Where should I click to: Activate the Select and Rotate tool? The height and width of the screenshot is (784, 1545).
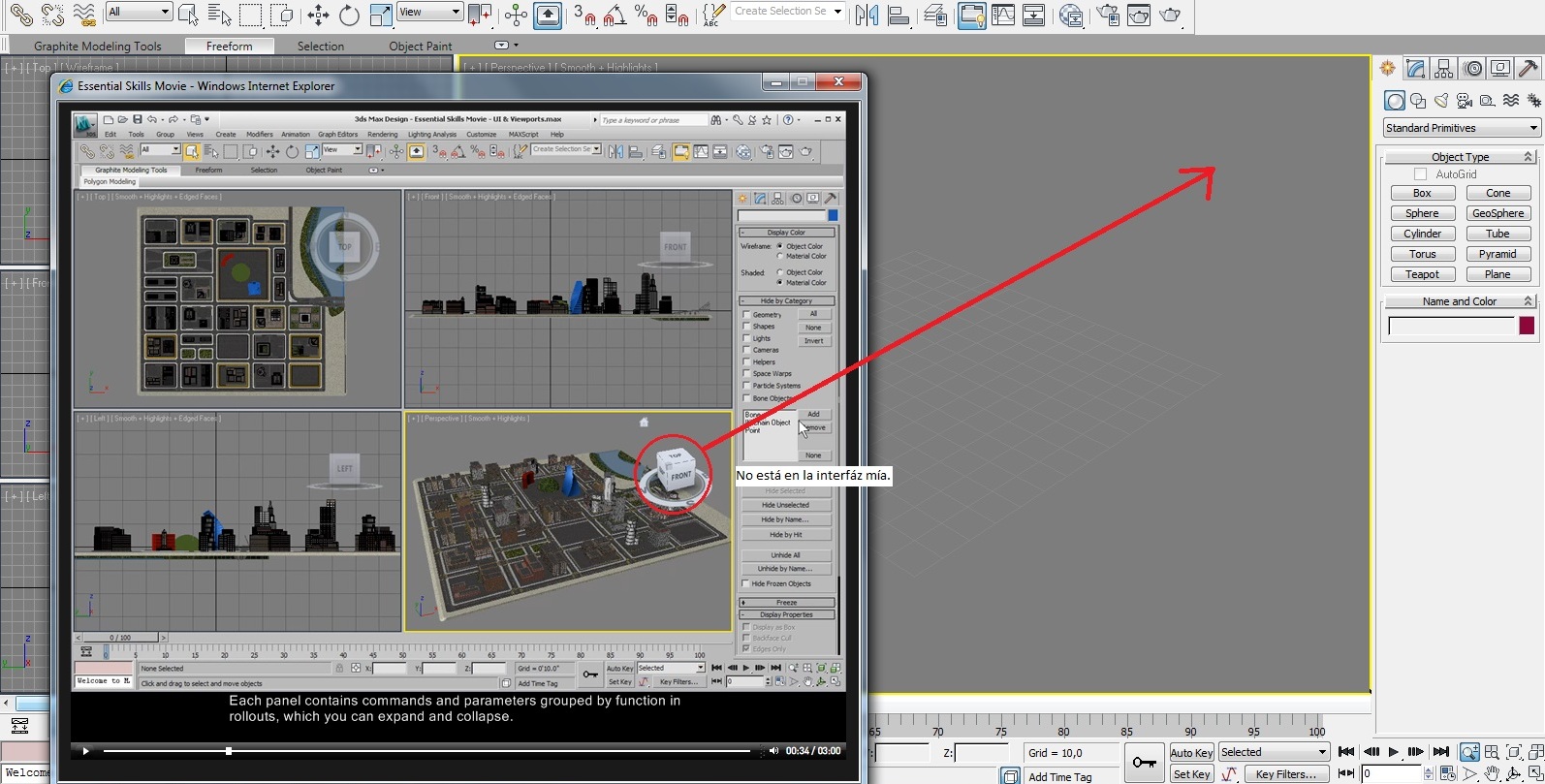coord(349,15)
